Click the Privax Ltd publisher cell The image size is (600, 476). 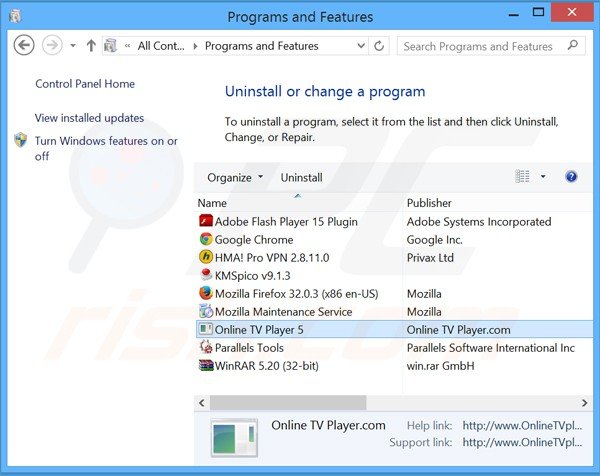[x=430, y=258]
